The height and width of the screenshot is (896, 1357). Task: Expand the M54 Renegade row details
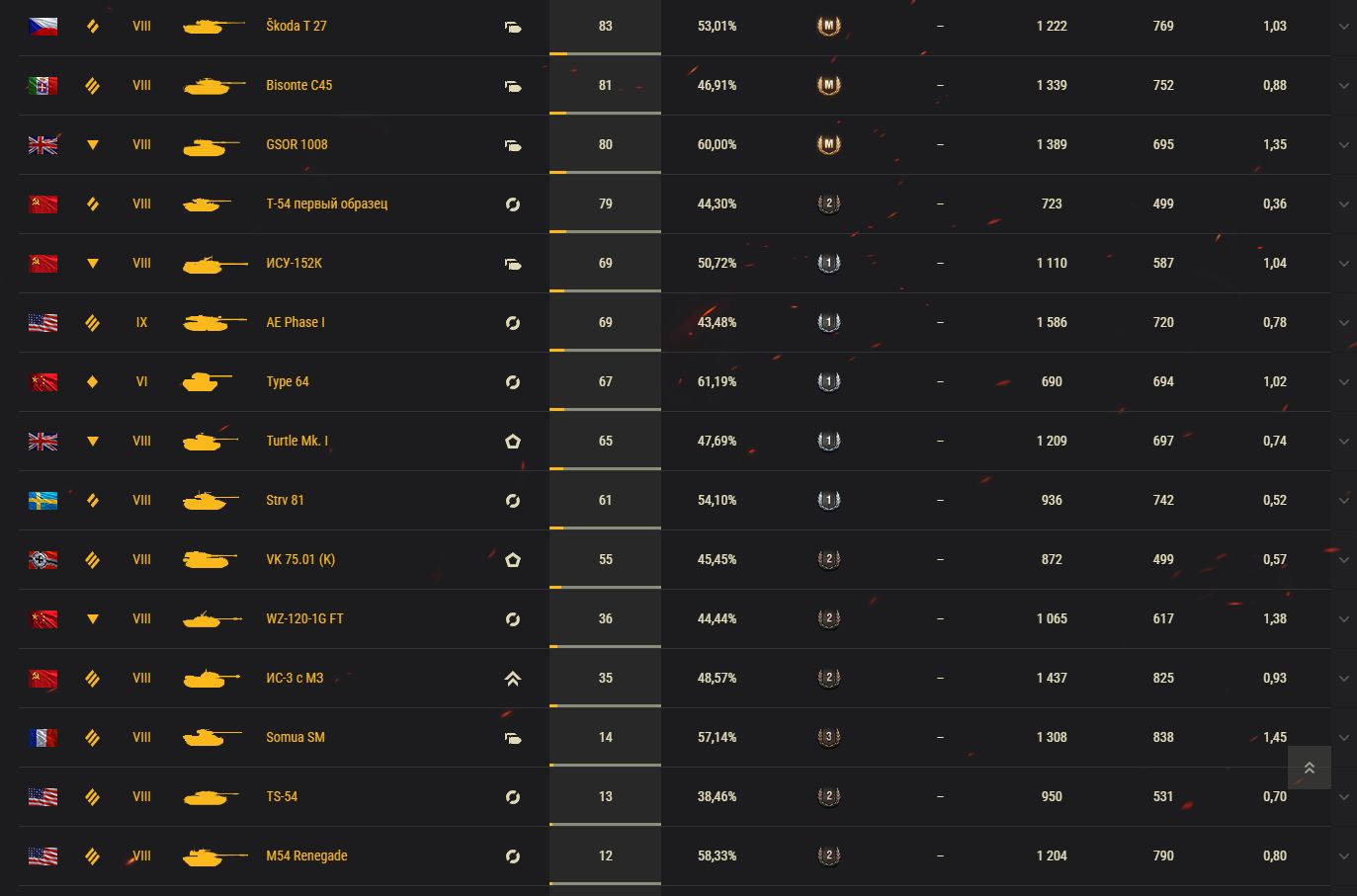(1343, 856)
